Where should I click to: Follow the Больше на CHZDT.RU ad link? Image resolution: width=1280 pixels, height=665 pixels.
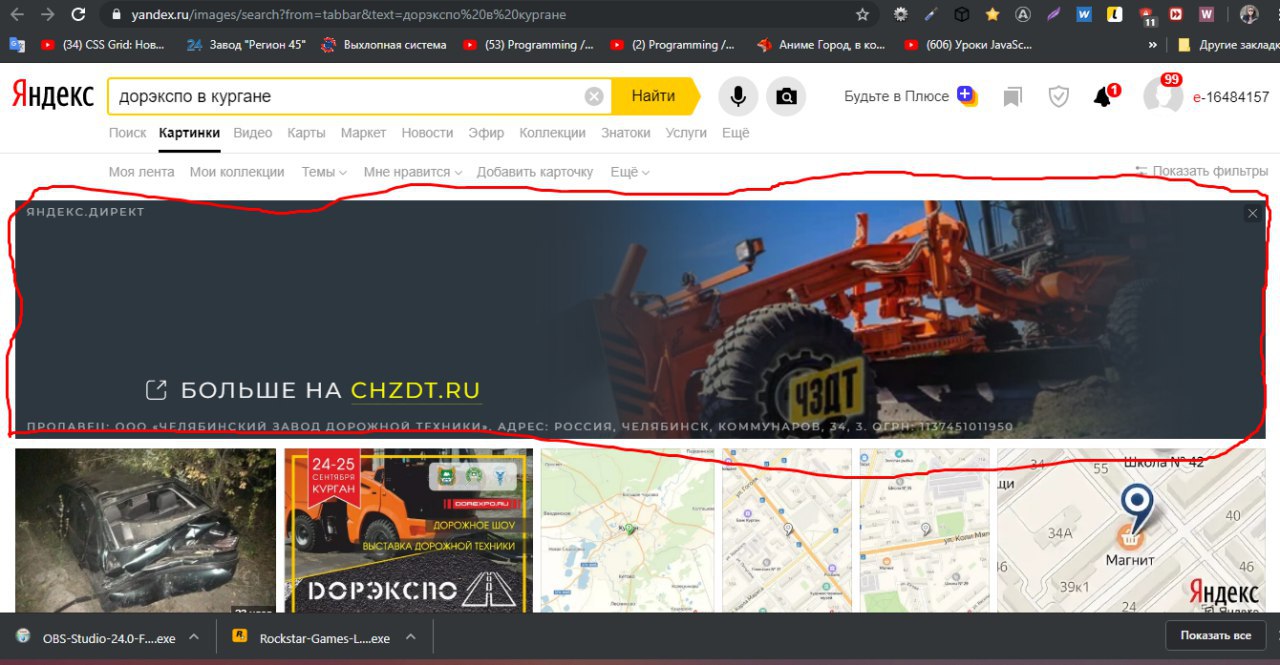pyautogui.click(x=313, y=390)
